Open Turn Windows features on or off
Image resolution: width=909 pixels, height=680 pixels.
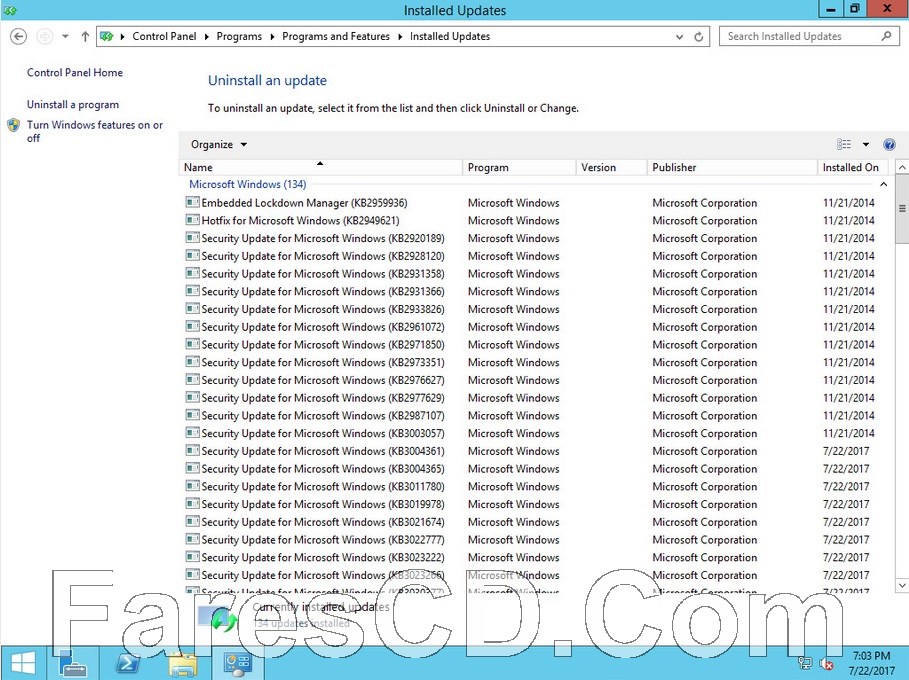point(94,131)
